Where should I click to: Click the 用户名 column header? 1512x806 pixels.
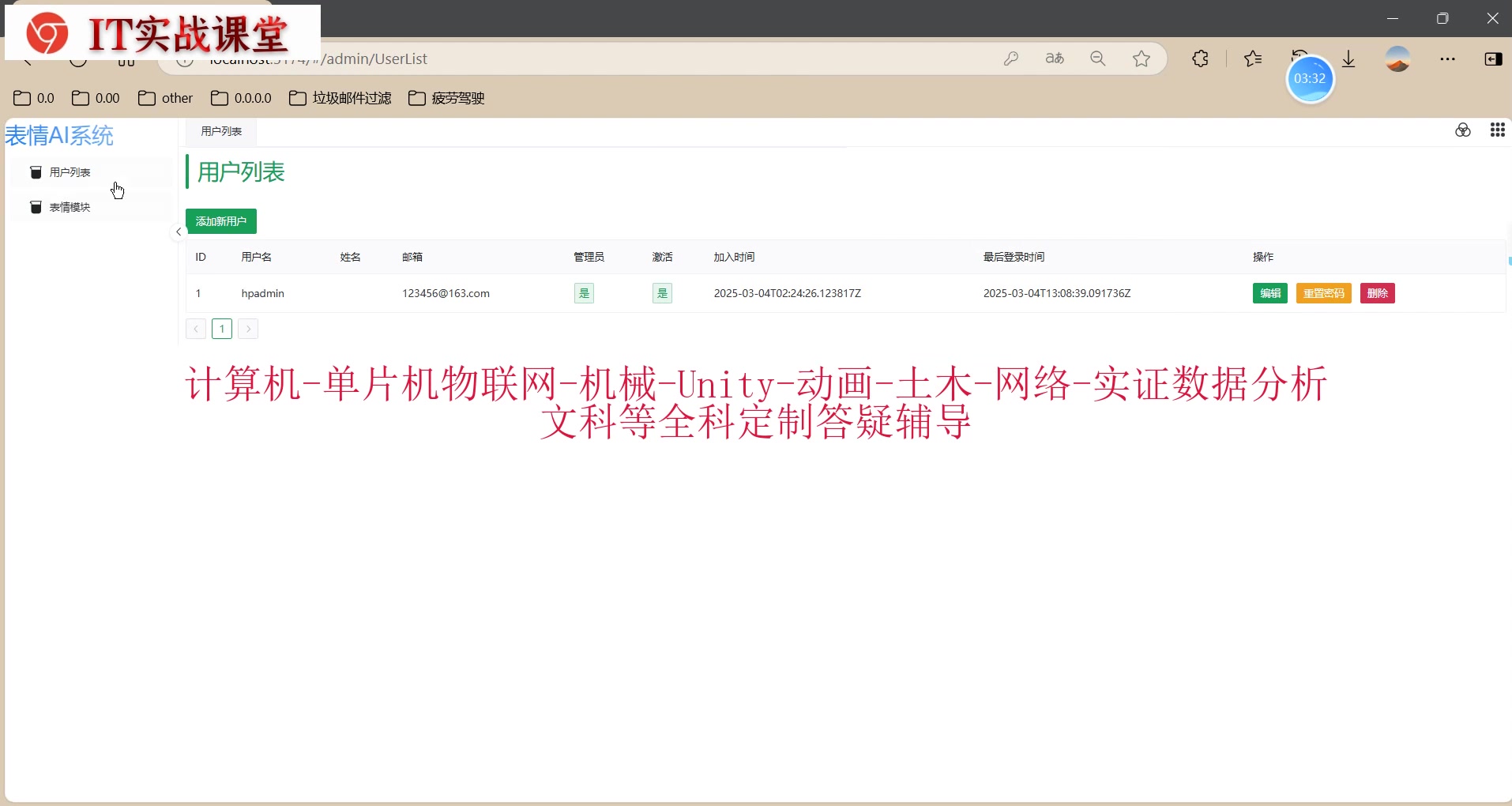pyautogui.click(x=257, y=257)
